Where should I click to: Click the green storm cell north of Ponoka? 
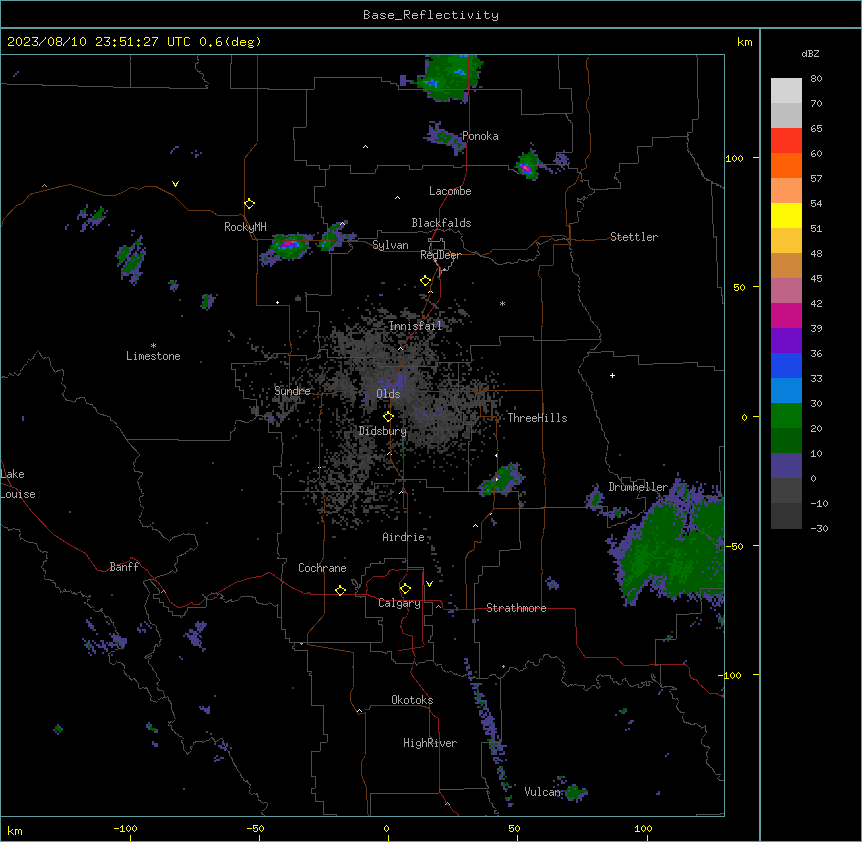tap(449, 77)
